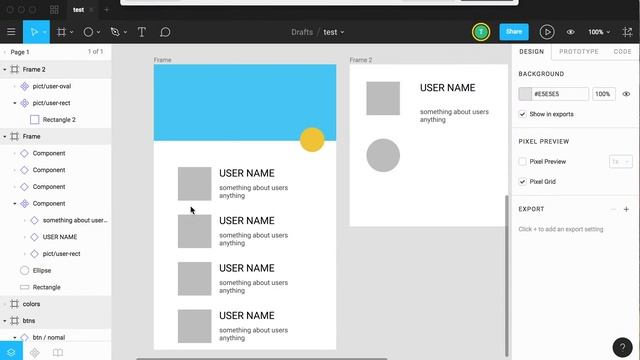
Task: Open the shape tools dropdown arrow
Action: pyautogui.click(x=98, y=32)
